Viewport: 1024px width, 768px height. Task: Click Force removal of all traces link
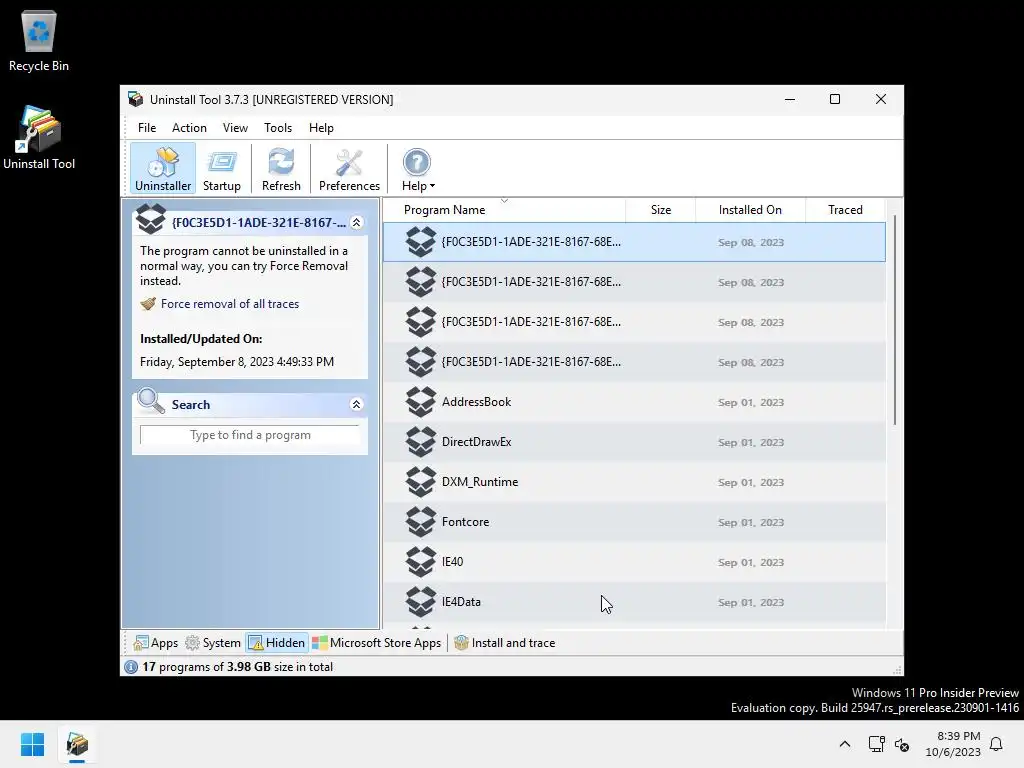(x=230, y=304)
